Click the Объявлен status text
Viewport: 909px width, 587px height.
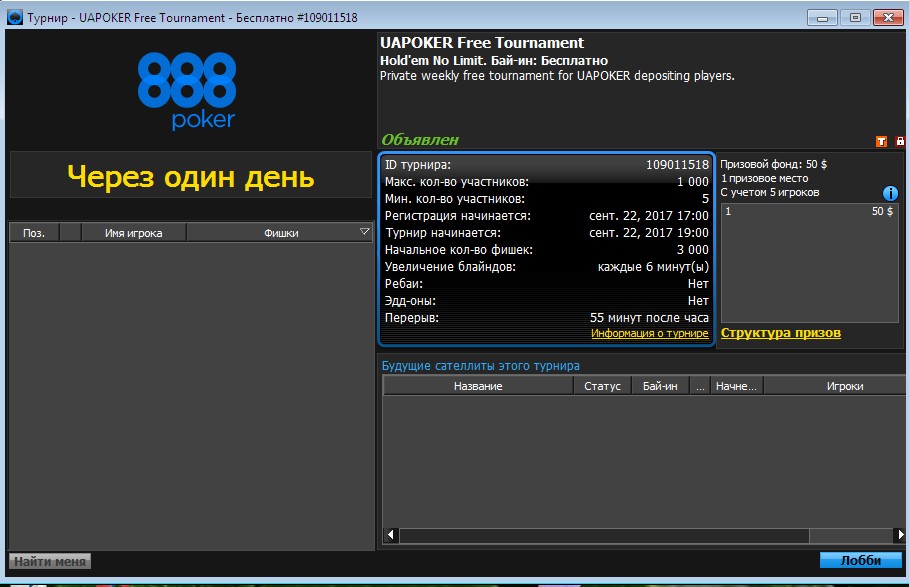click(x=420, y=140)
